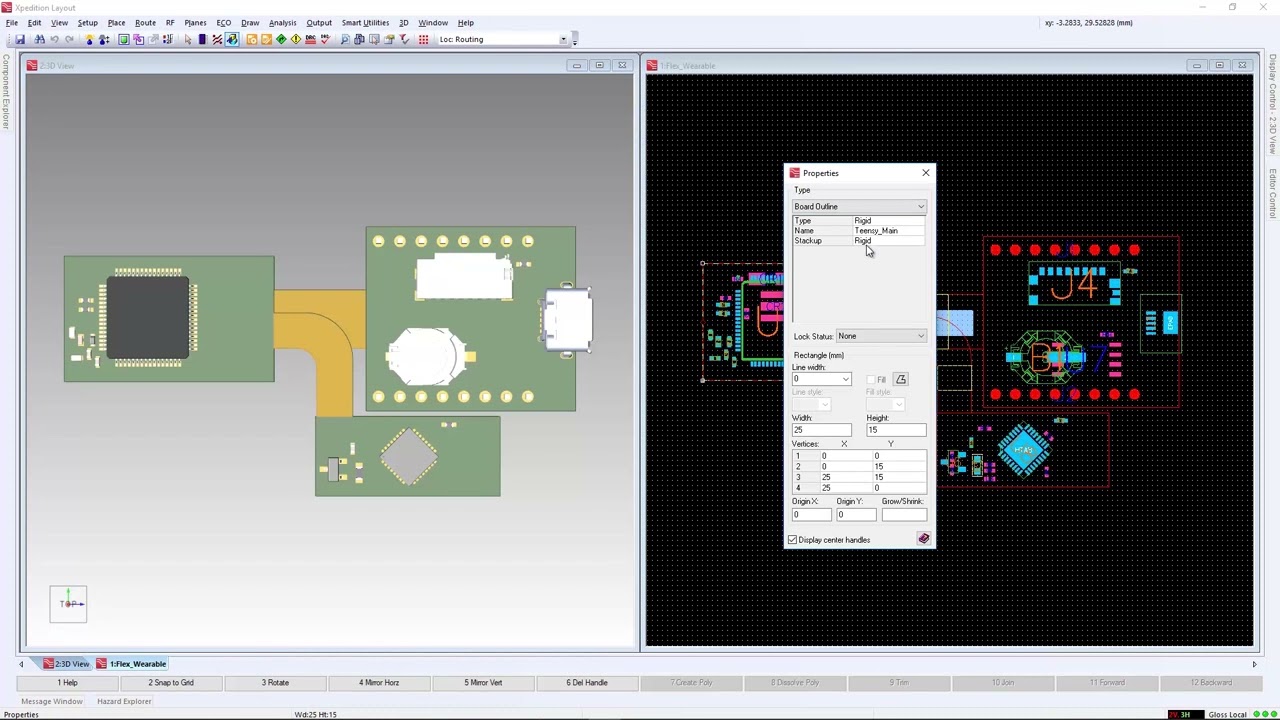Open the File menu

pos(12,22)
